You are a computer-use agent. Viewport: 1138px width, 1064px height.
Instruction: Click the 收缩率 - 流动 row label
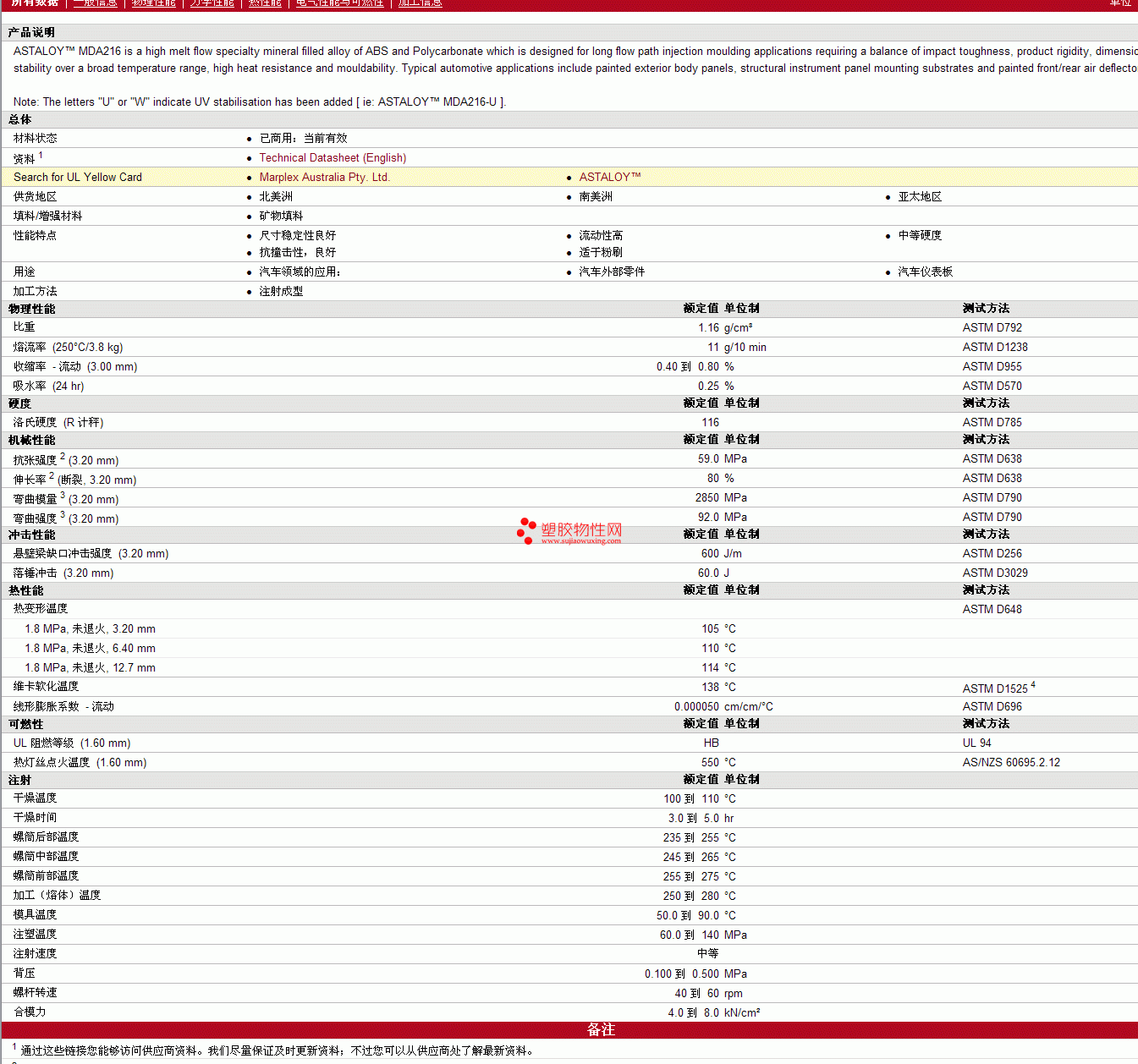pyautogui.click(x=75, y=367)
